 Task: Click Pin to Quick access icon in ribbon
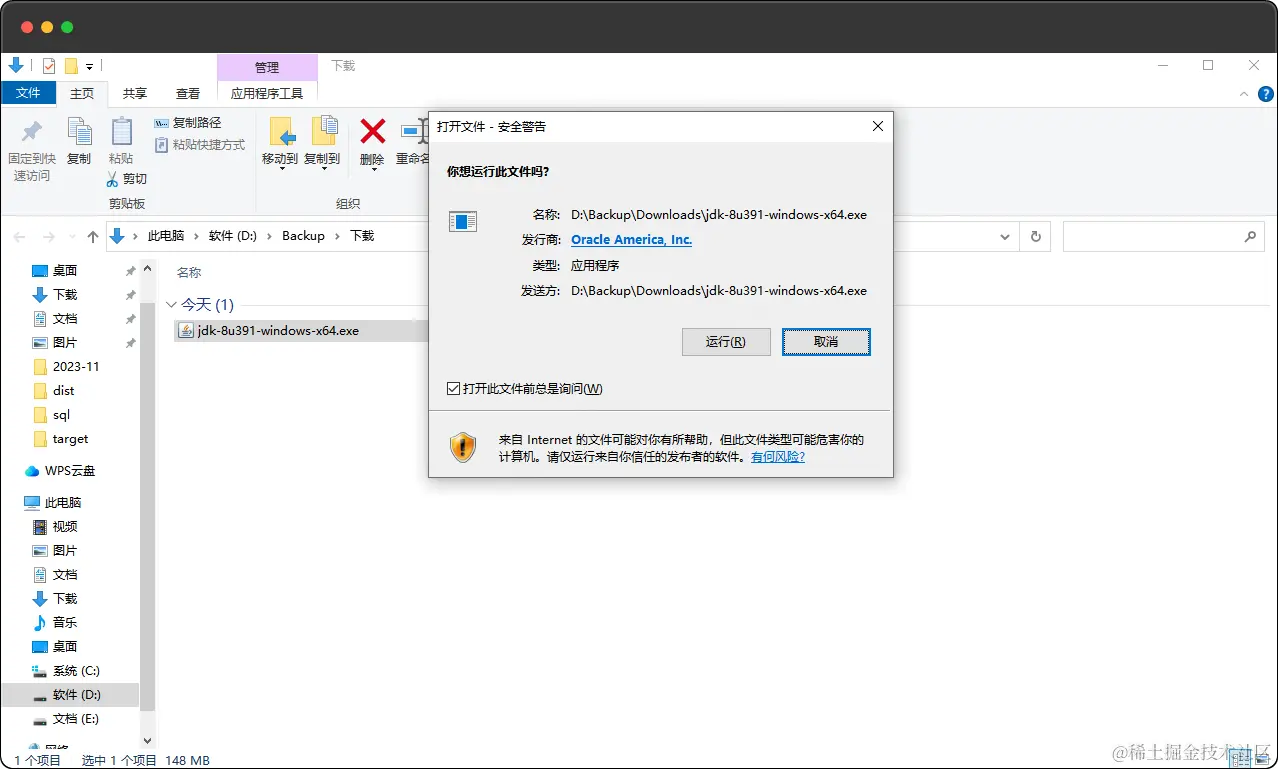click(32, 131)
